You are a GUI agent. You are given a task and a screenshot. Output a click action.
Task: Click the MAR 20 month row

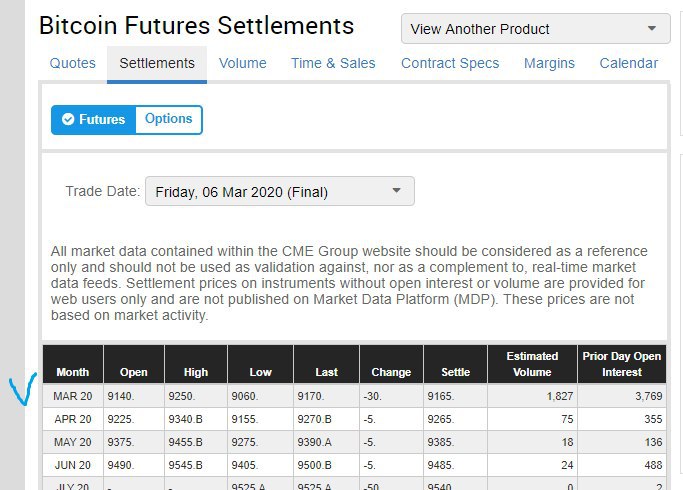pyautogui.click(x=72, y=397)
